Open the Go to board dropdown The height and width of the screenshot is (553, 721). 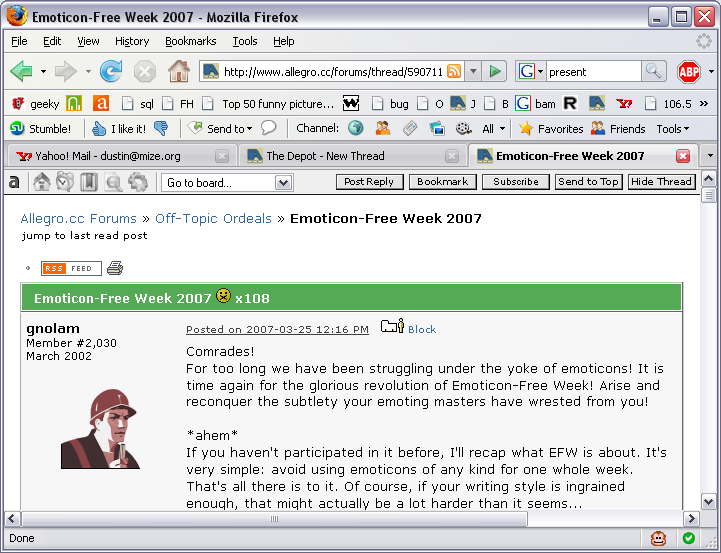[227, 182]
